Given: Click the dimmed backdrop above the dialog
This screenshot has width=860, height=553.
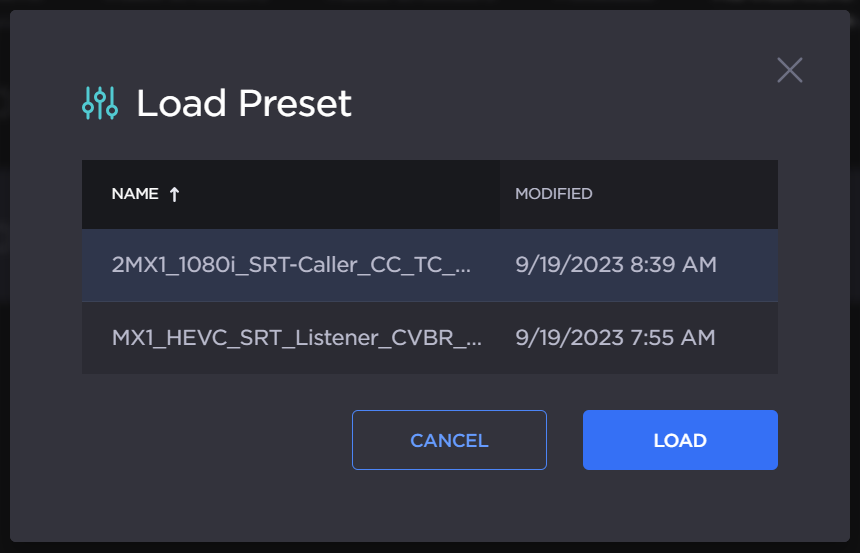Looking at the screenshot, I should point(430,5).
